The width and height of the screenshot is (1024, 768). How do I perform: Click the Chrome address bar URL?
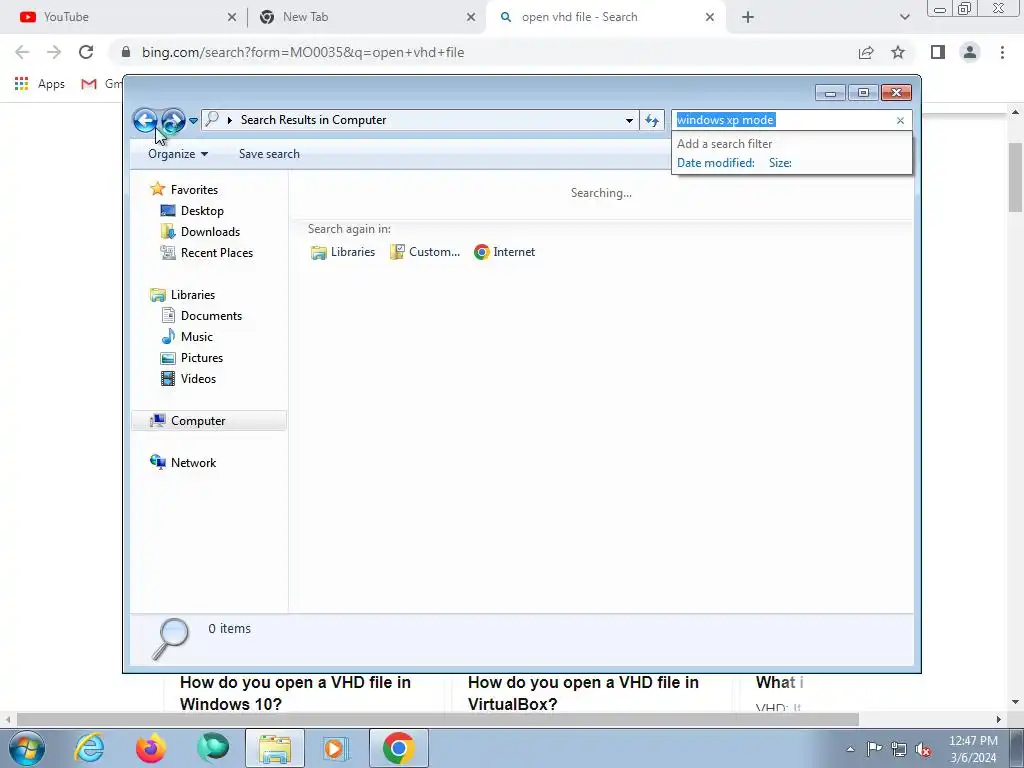coord(303,52)
